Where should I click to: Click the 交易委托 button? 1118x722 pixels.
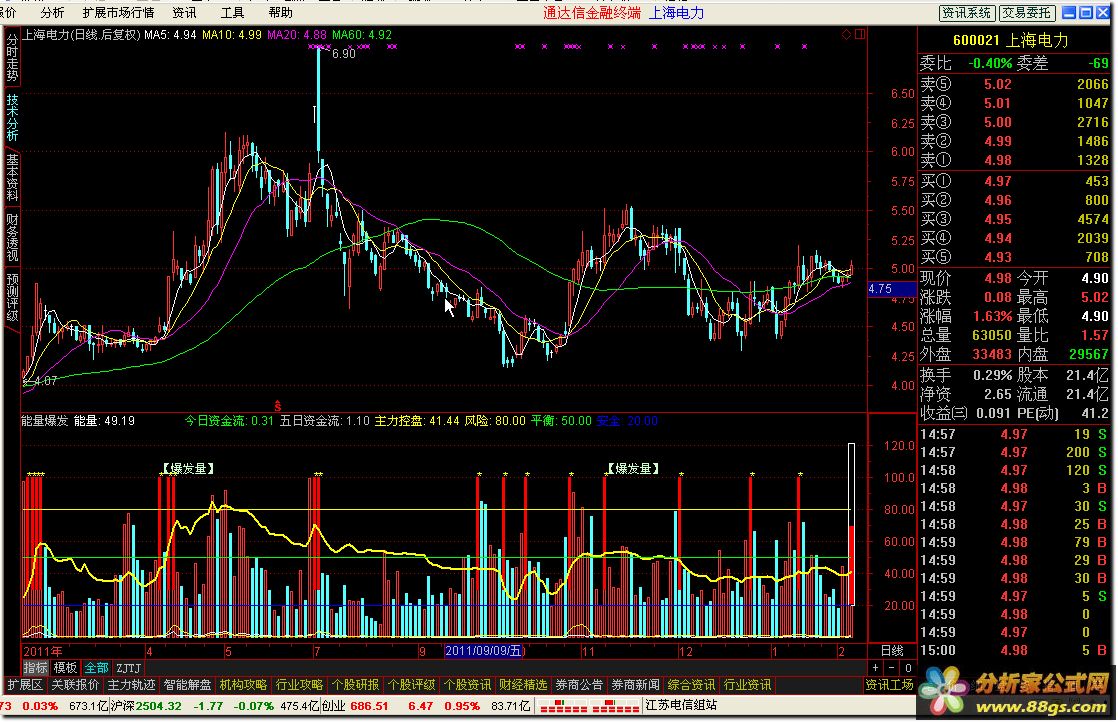pyautogui.click(x=1027, y=13)
